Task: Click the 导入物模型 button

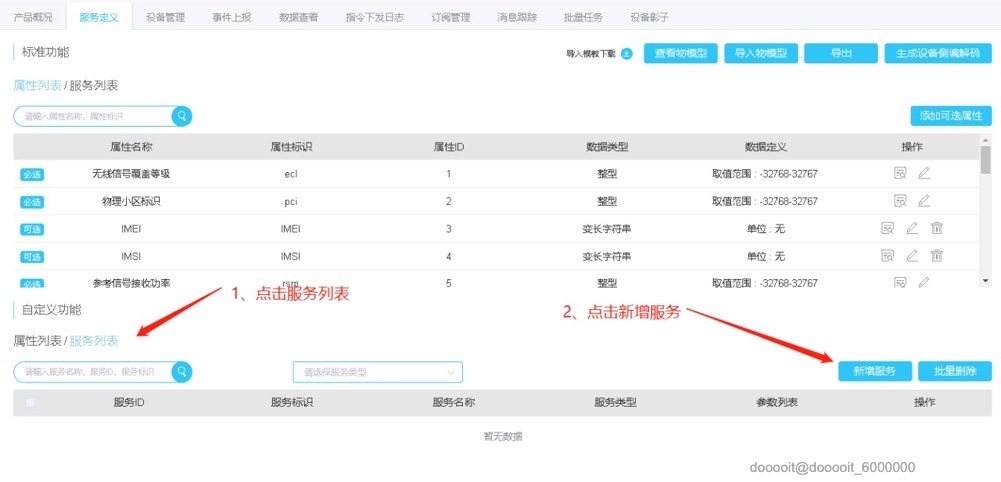Action: tap(761, 54)
